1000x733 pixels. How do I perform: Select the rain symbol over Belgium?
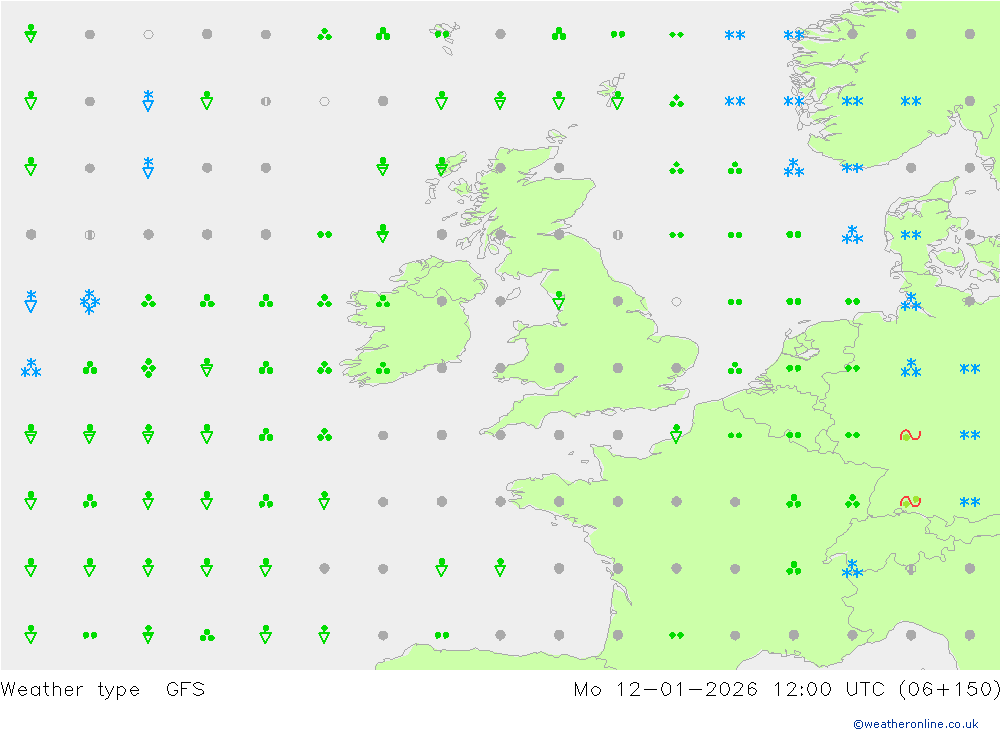[x=793, y=435]
